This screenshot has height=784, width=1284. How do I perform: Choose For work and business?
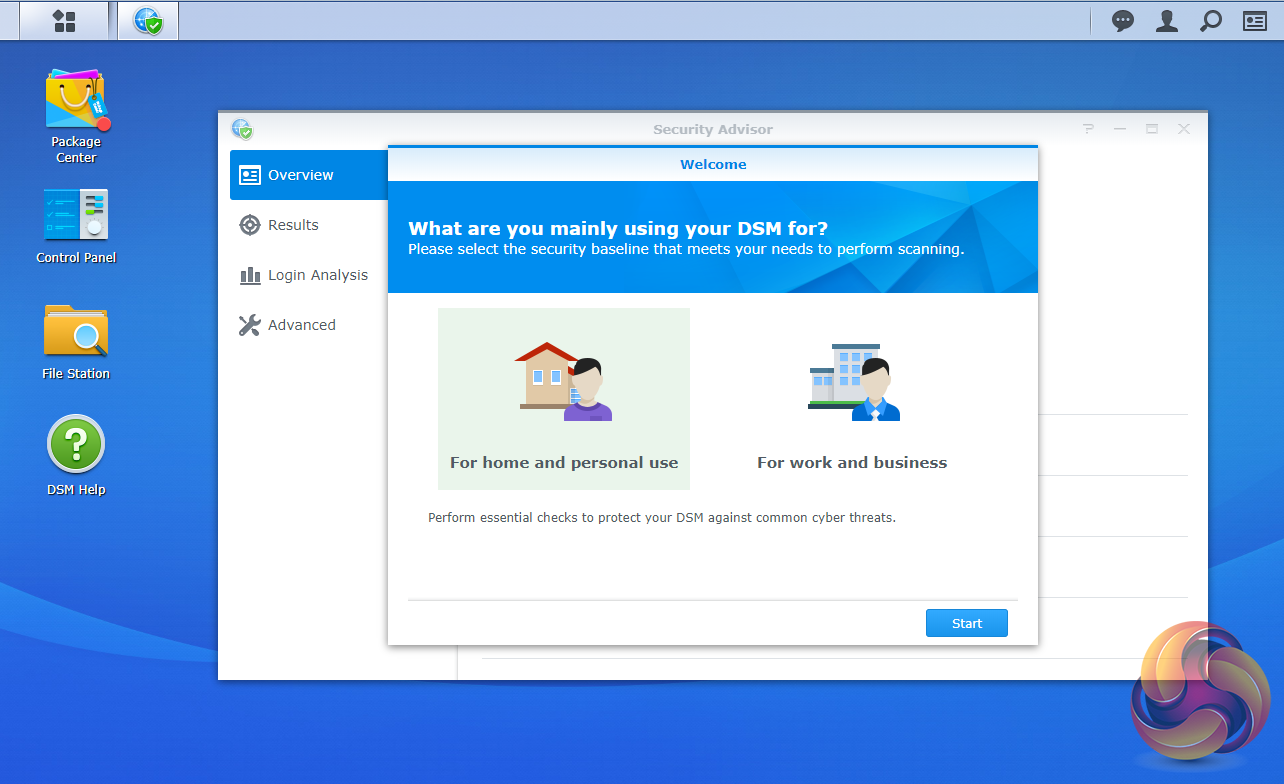point(852,399)
